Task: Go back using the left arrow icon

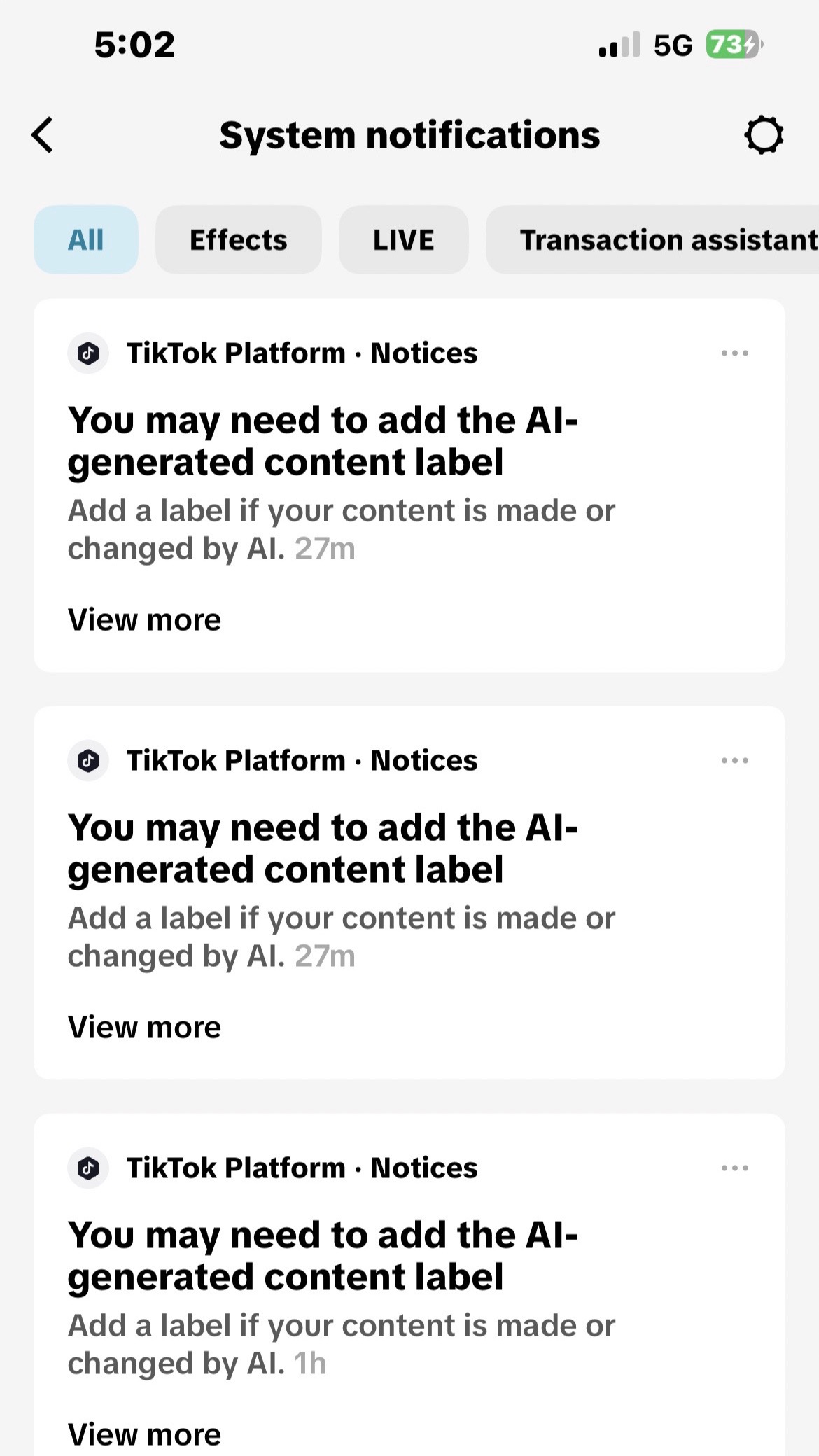Action: point(43,134)
